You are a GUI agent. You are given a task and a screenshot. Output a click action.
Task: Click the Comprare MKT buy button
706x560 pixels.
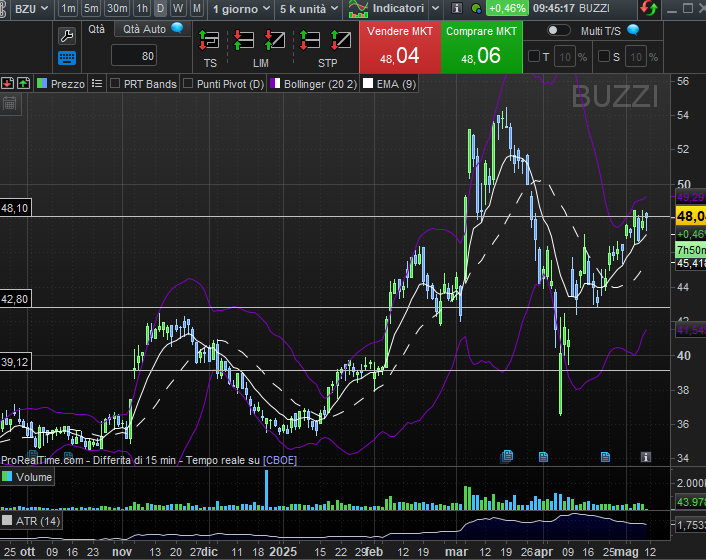(481, 47)
